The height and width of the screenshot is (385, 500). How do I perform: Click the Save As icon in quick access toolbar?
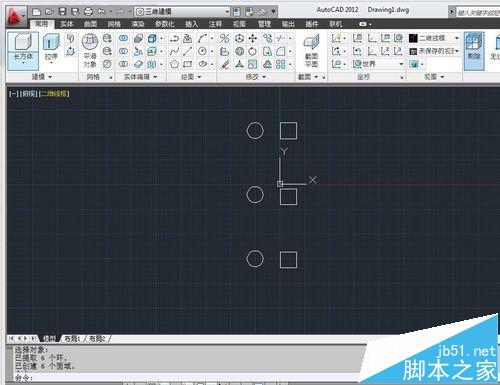[x=75, y=12]
